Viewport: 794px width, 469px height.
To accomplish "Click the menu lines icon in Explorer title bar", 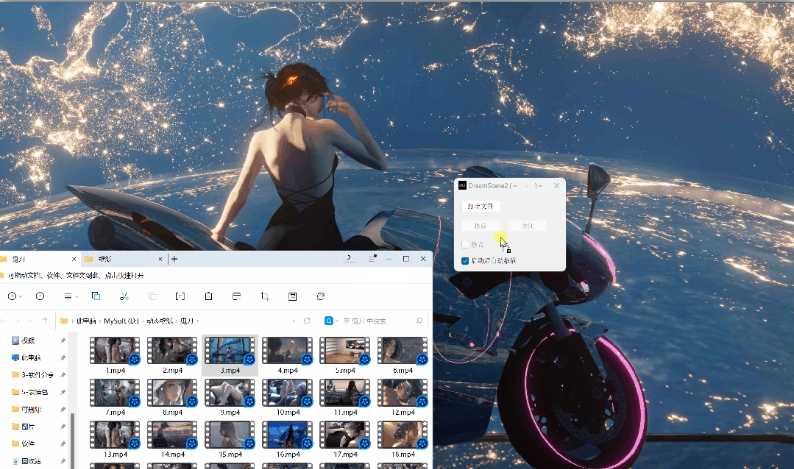I will pos(372,259).
